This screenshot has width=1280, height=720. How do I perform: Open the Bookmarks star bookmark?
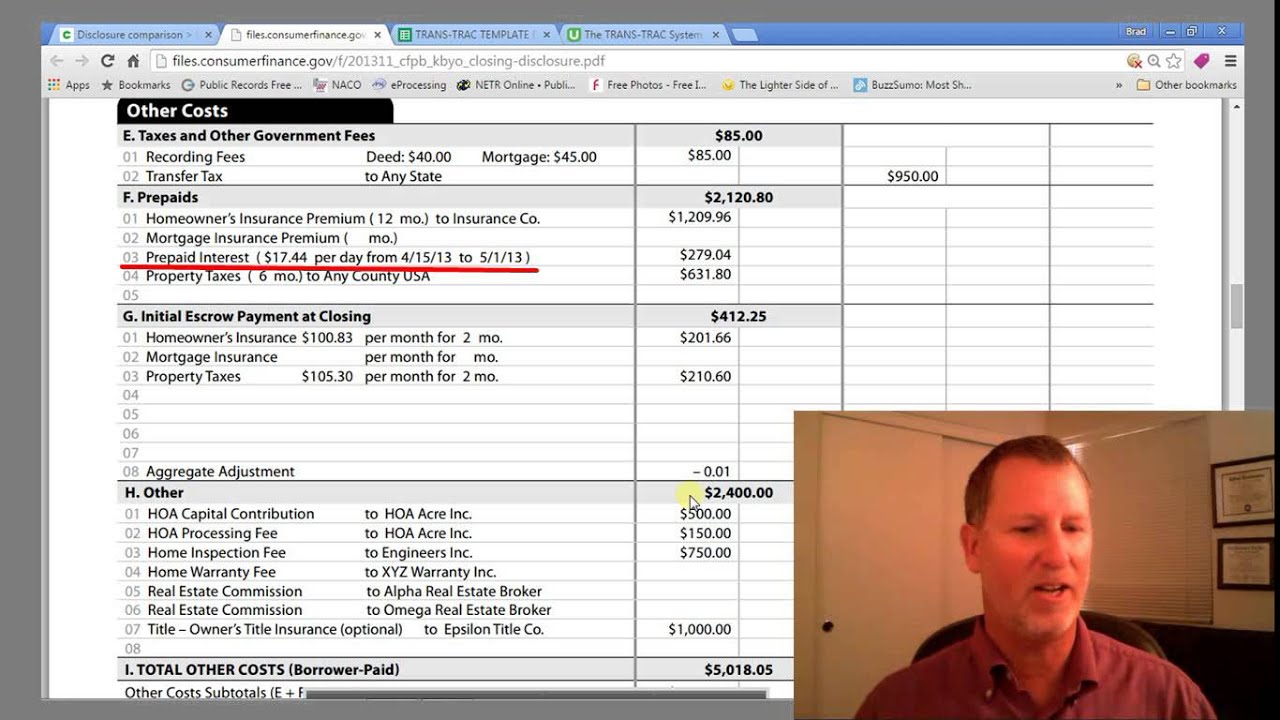pyautogui.click(x=136, y=85)
